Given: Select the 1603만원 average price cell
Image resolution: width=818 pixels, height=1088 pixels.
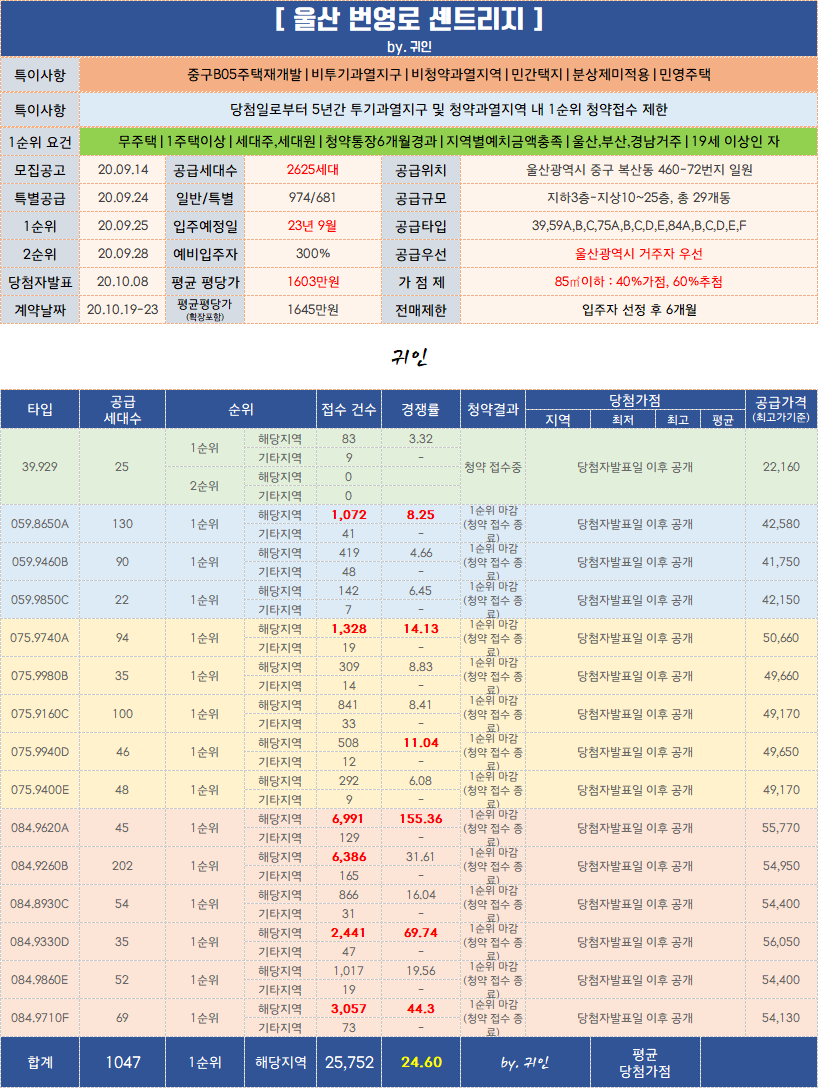Looking at the screenshot, I should [x=313, y=282].
